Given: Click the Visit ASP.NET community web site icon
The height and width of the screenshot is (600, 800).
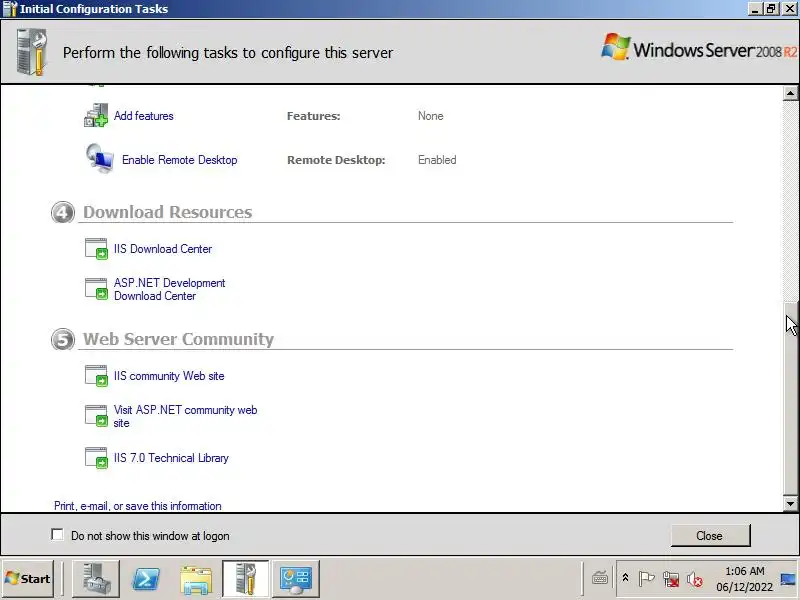Looking at the screenshot, I should pos(96,415).
